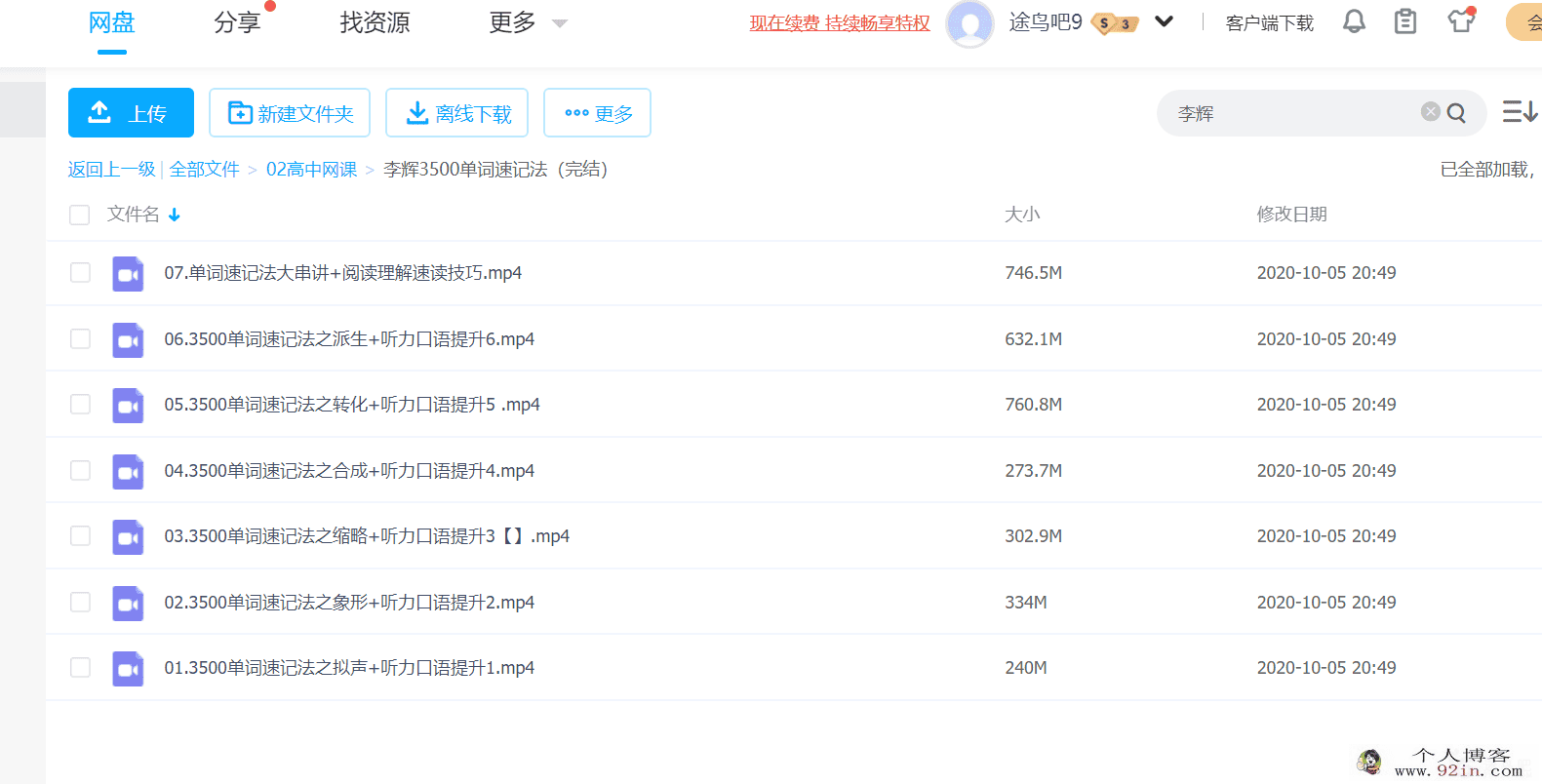Tick the select-all checkbox beside 文件名
This screenshot has height=784, width=1542.
(80, 215)
